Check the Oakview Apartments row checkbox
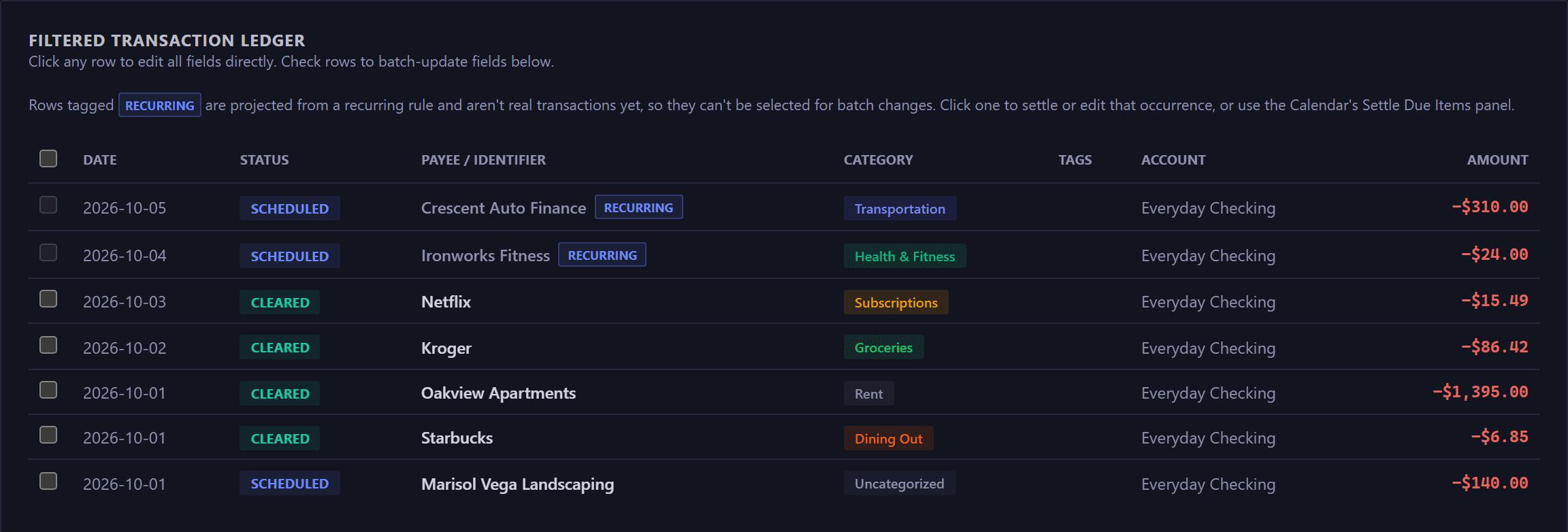Viewport: 1568px width, 532px height. click(48, 390)
